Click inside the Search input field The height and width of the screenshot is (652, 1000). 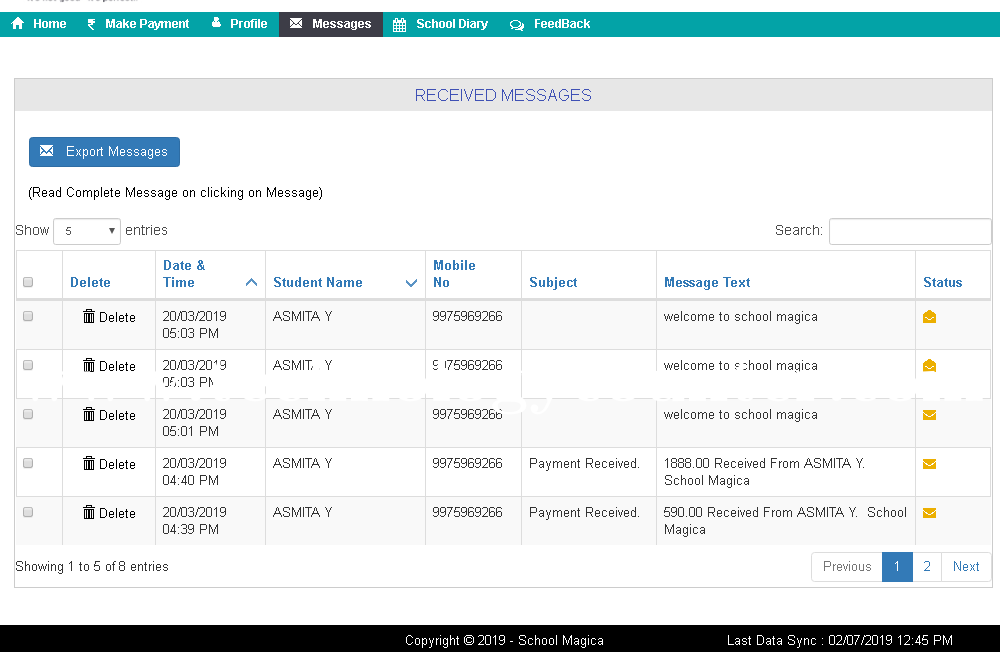point(910,231)
